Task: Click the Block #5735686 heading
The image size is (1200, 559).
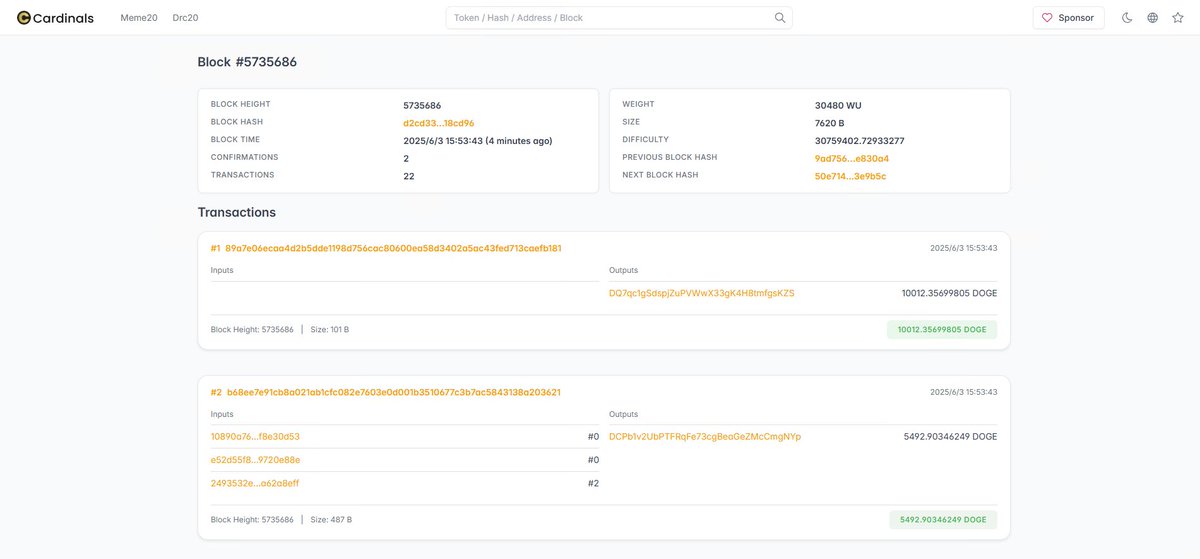Action: coord(247,62)
